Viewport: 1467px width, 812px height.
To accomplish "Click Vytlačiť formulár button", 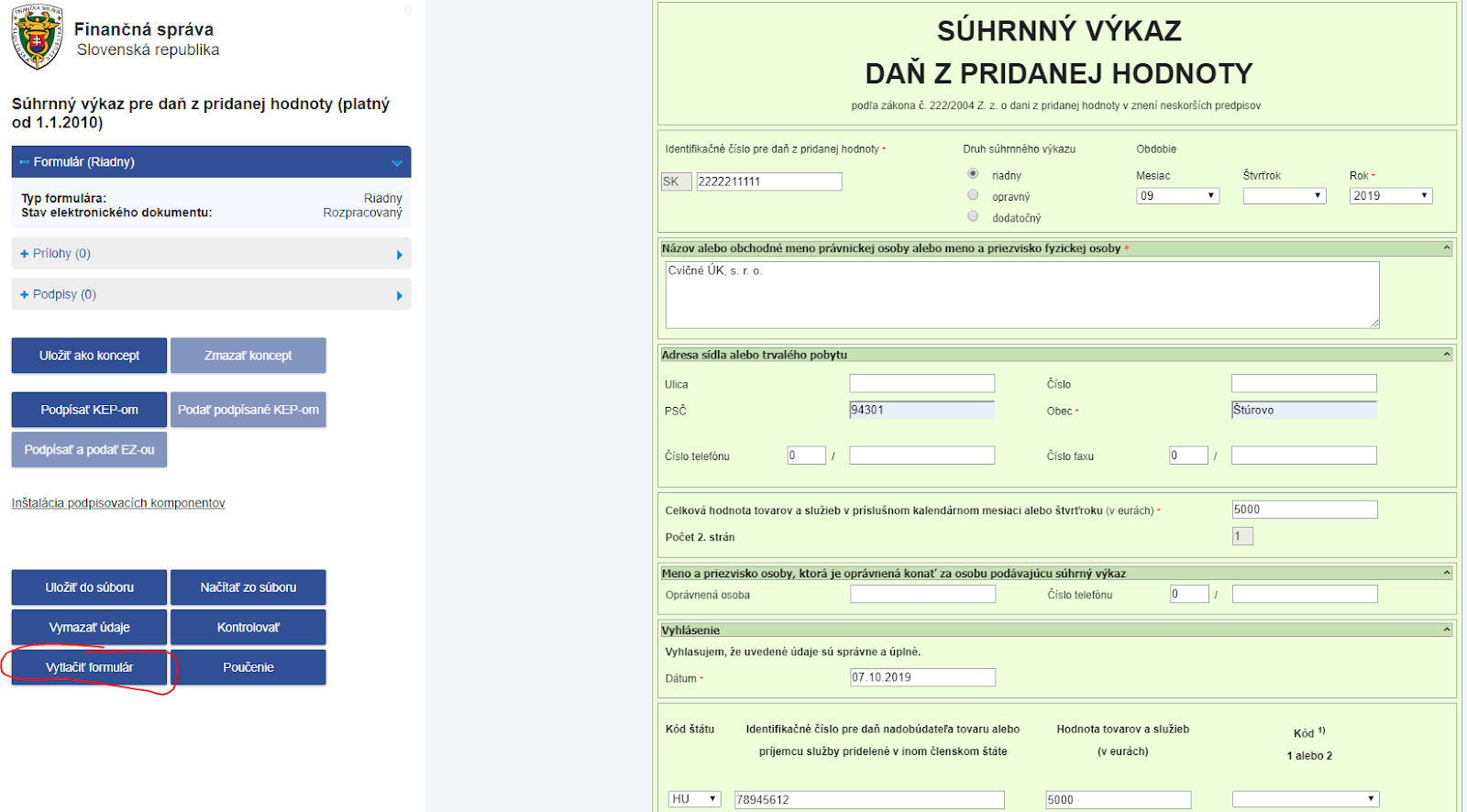I will (x=89, y=667).
